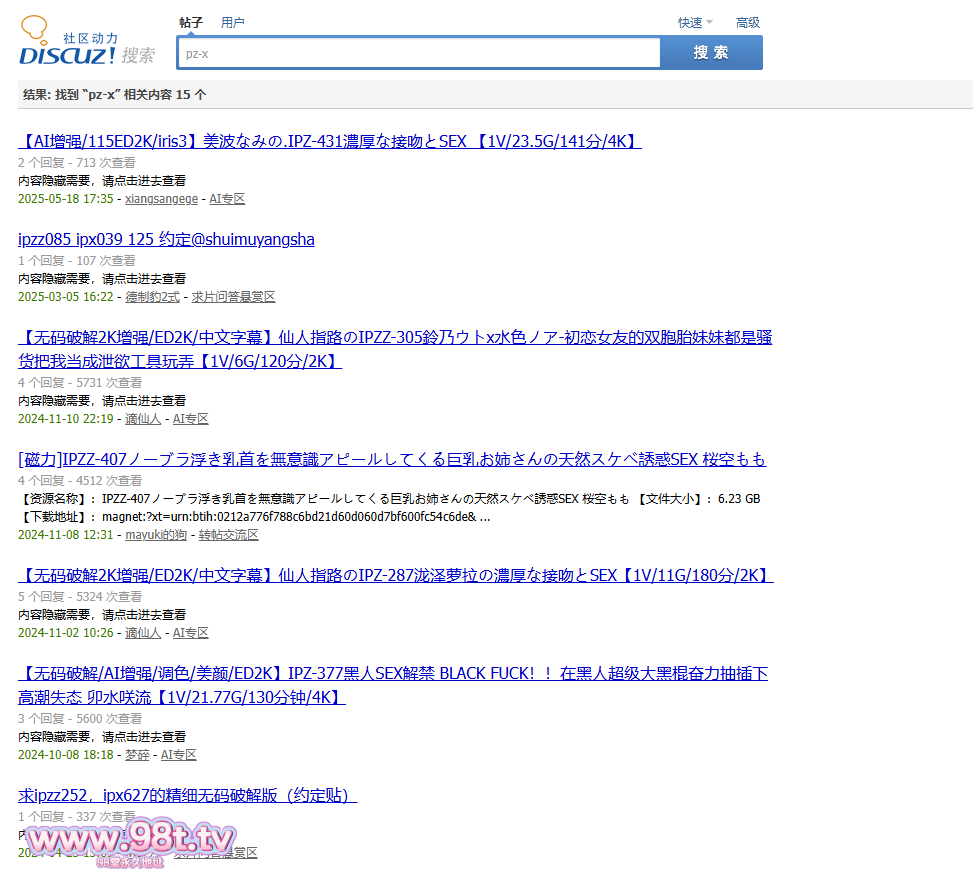The width and height of the screenshot is (973, 877).
Task: Open the result titled ipzz085 ipx039 125
Action: coord(166,239)
